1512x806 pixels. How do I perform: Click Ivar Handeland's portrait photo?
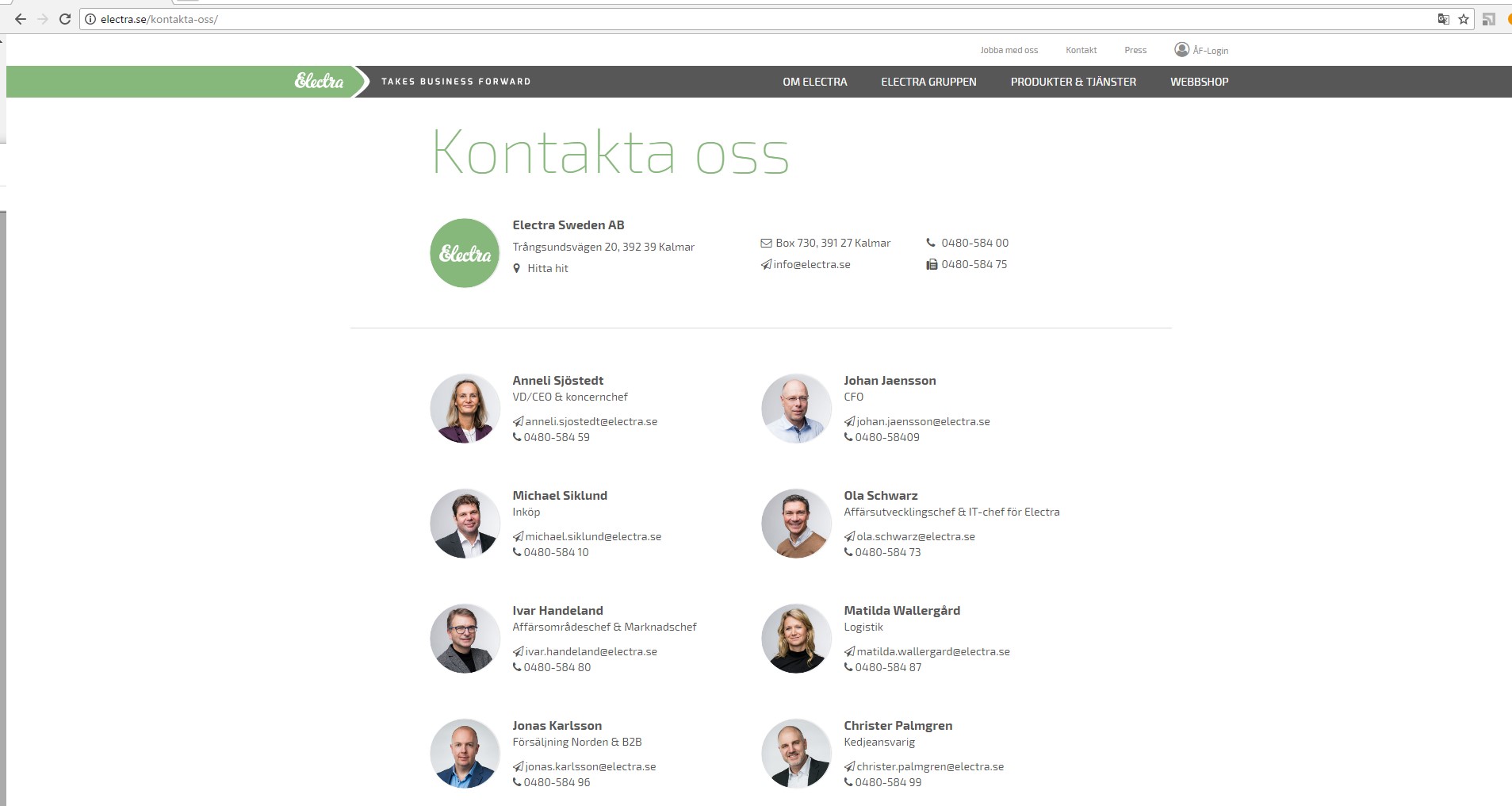click(465, 639)
